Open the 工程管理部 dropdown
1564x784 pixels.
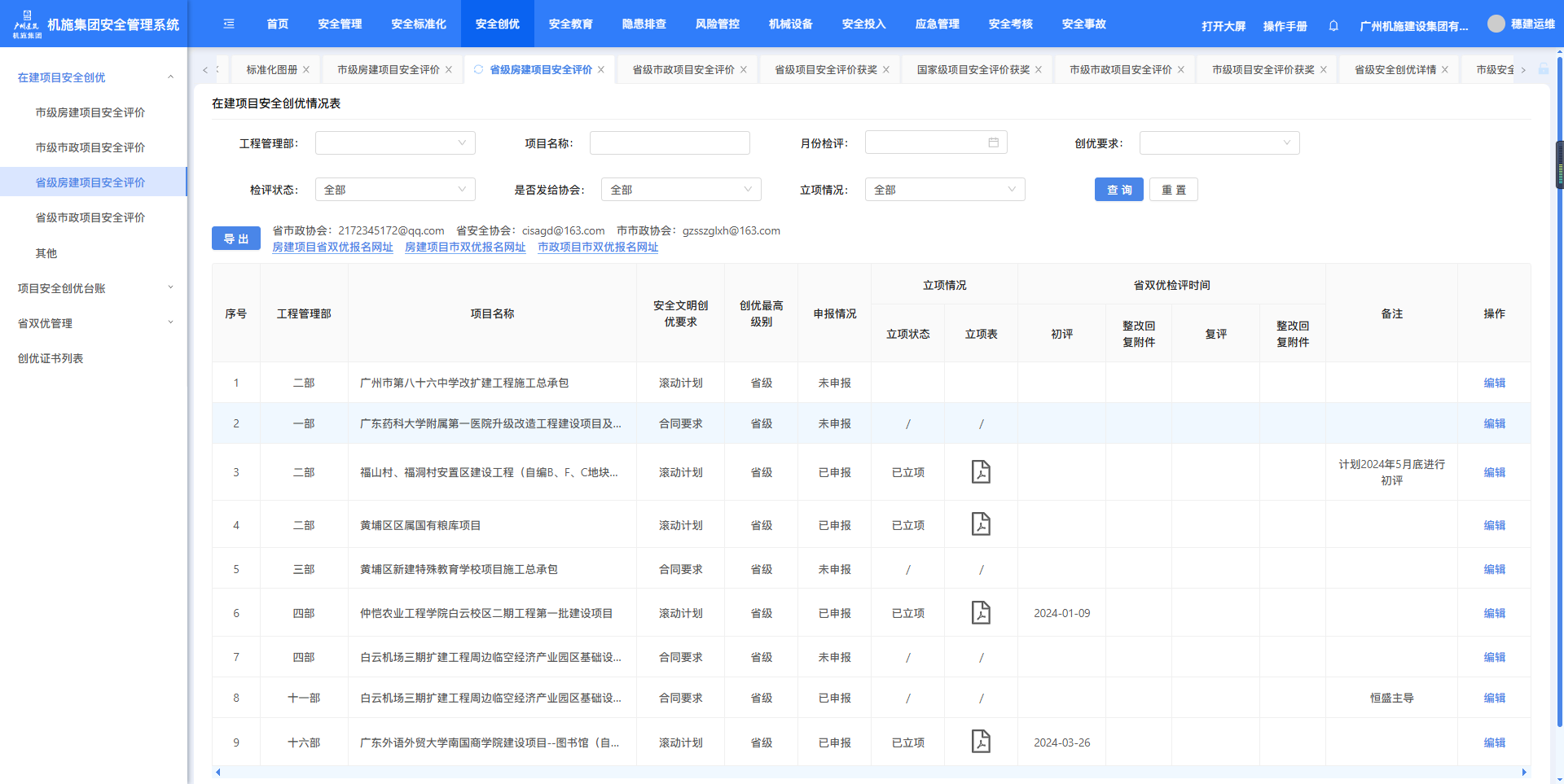coord(395,143)
